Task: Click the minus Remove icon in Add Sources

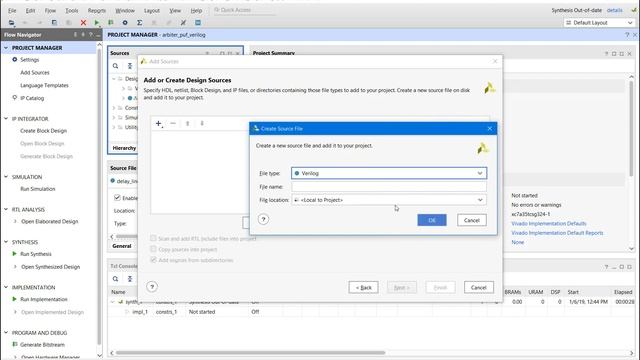Action: click(x=173, y=123)
